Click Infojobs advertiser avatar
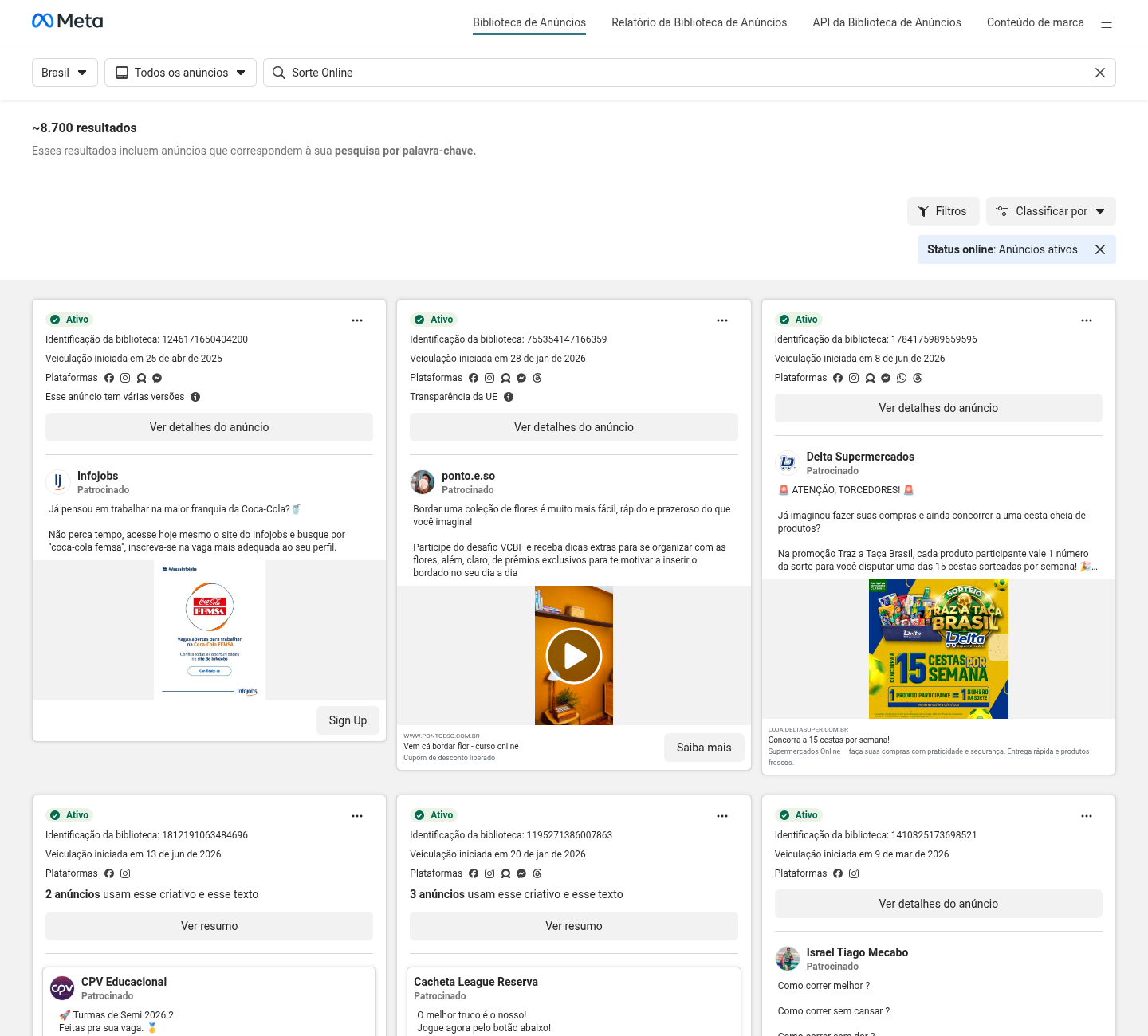 pyautogui.click(x=58, y=482)
